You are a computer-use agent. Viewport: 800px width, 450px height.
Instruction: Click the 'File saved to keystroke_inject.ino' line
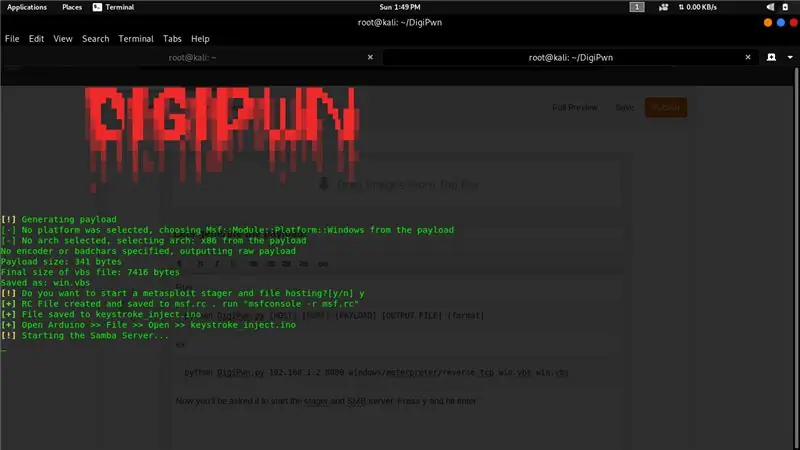(x=101, y=314)
